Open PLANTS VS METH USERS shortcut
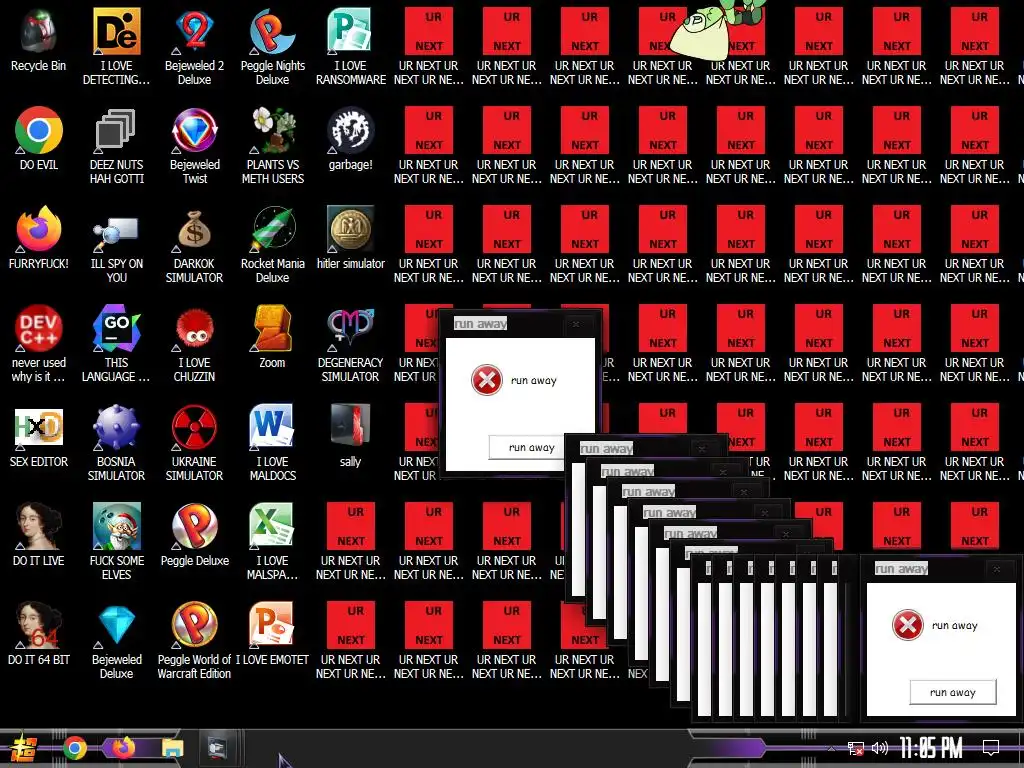 [x=272, y=131]
